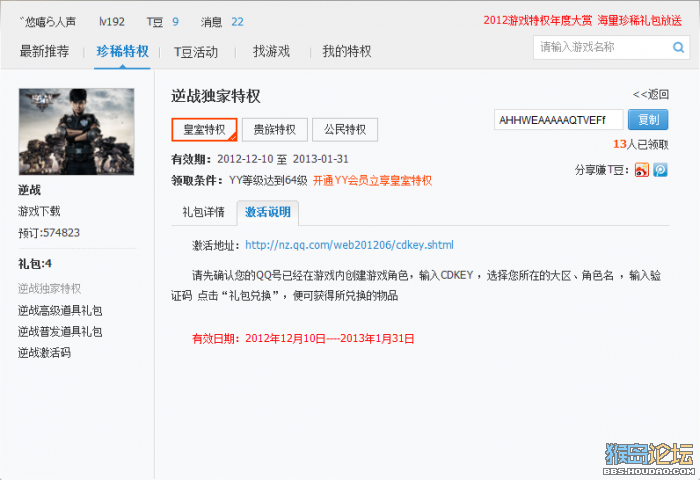The image size is (700, 480).
Task: Click the username 悠嘻ら人声
Action: [48, 22]
